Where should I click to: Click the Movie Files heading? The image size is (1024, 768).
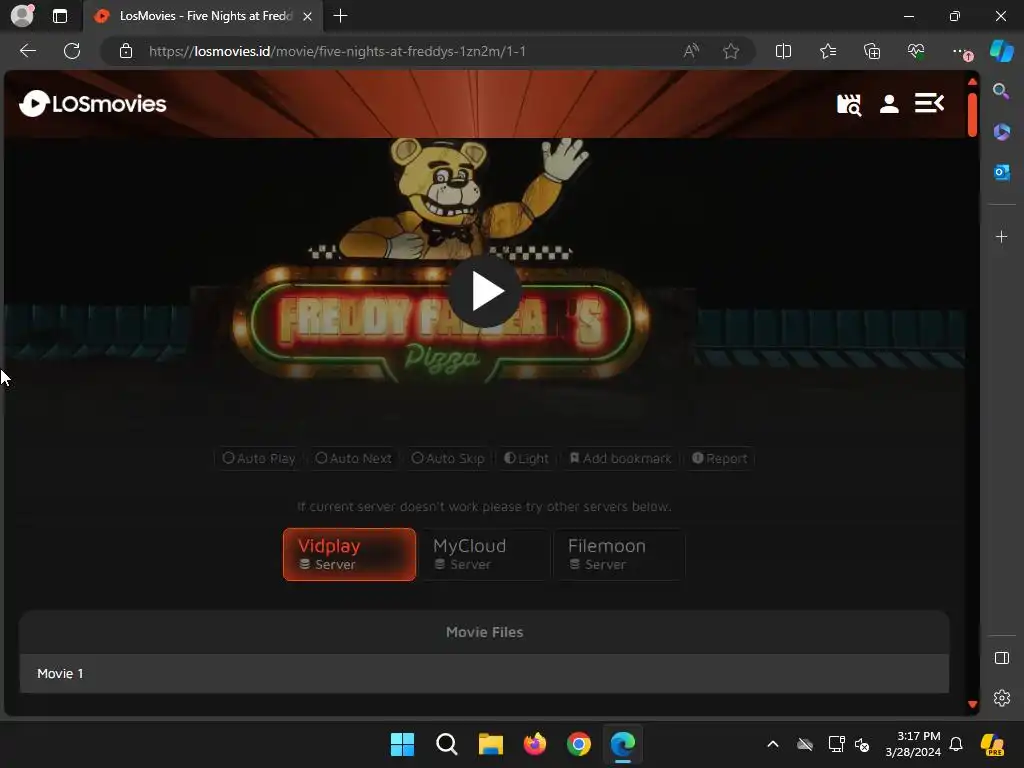pos(485,632)
